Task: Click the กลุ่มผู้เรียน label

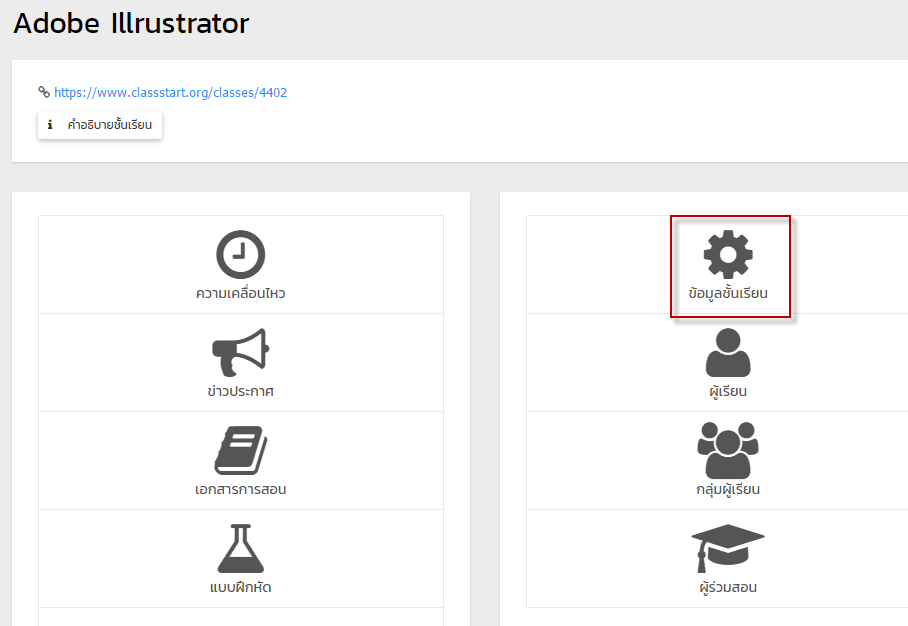Action: tap(728, 489)
